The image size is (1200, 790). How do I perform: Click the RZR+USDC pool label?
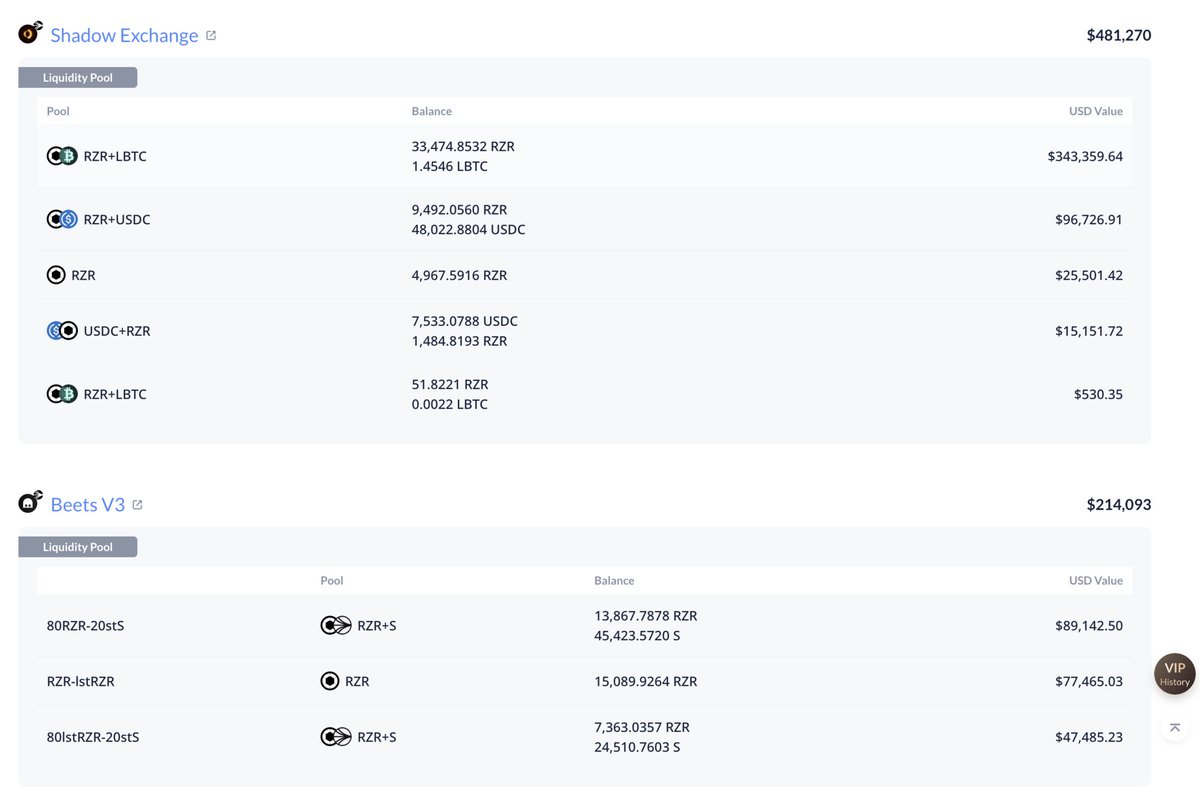pyautogui.click(x=117, y=219)
